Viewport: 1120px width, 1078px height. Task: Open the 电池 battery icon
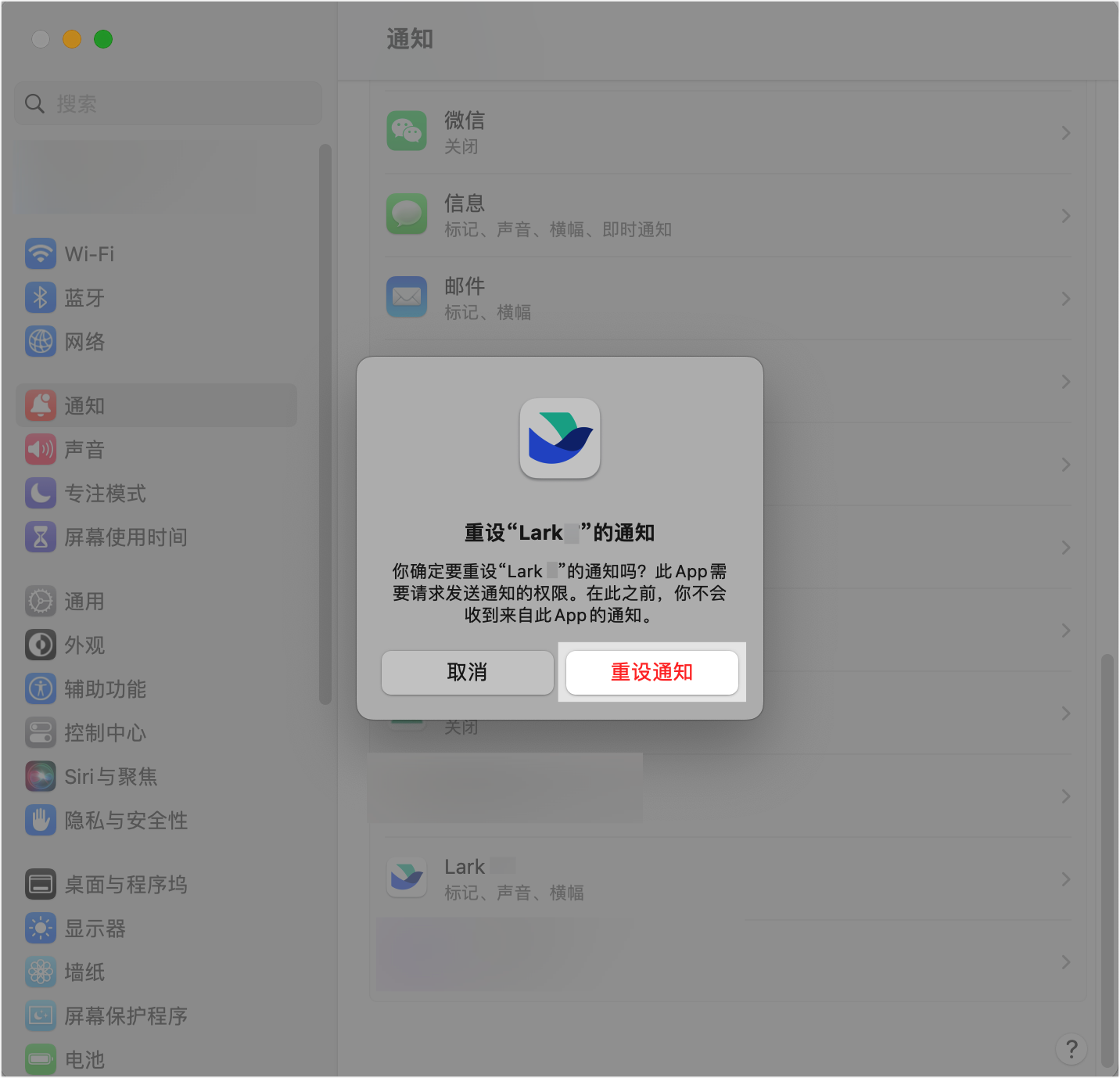(x=41, y=1059)
